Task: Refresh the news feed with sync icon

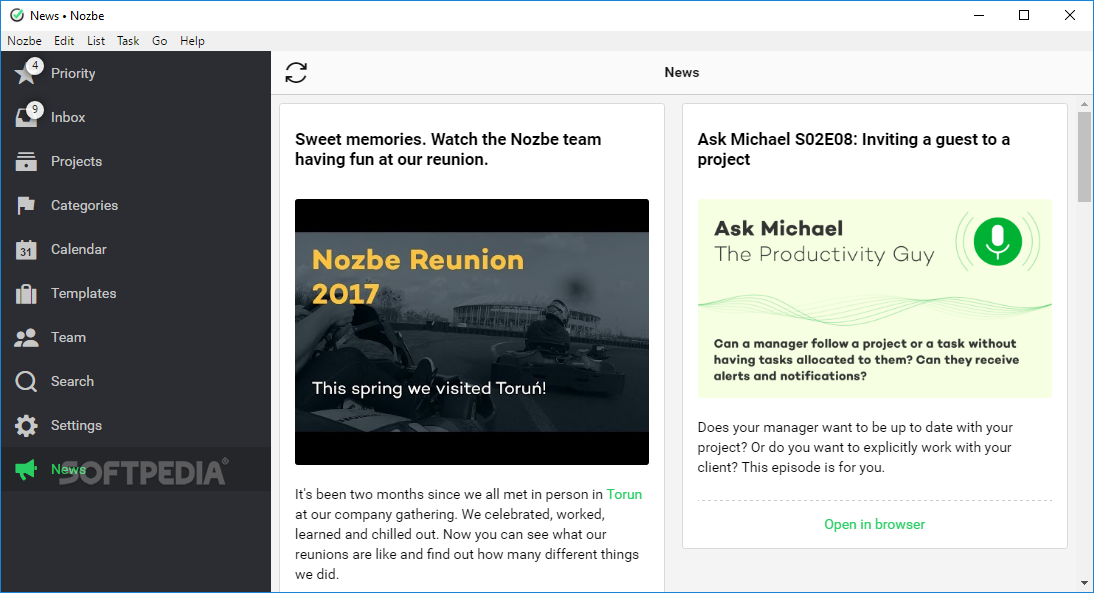Action: 296,73
